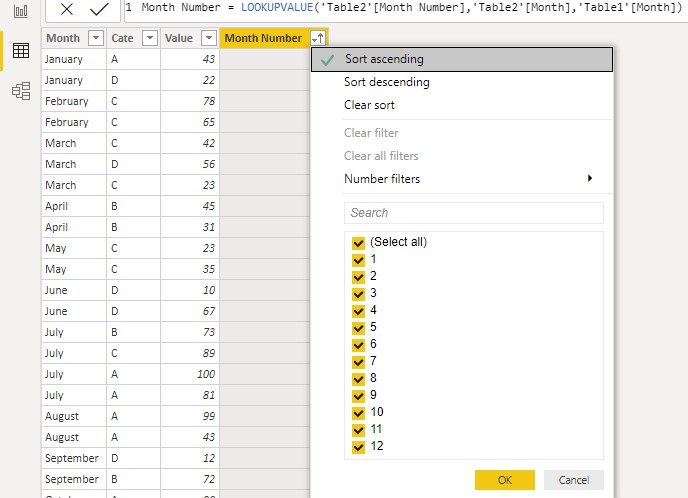Uncheck the value 2 checkbox
688x498 pixels.
coord(358,277)
